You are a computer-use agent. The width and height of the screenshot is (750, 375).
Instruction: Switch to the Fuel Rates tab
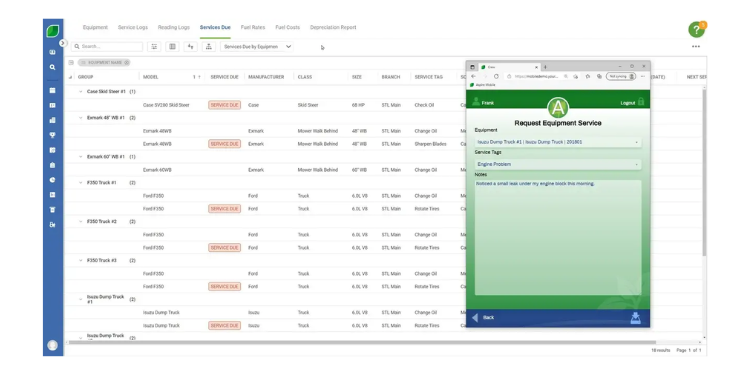[x=253, y=27]
